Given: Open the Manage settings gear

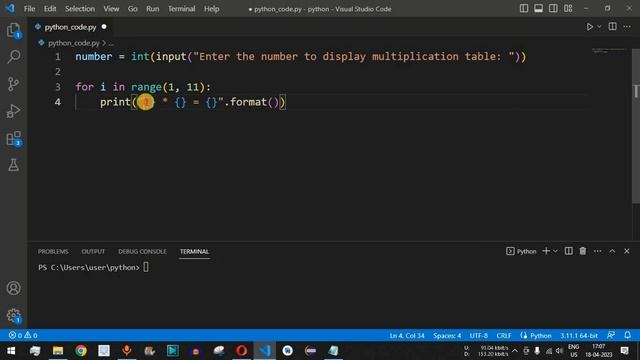Looking at the screenshot, I should [13, 315].
